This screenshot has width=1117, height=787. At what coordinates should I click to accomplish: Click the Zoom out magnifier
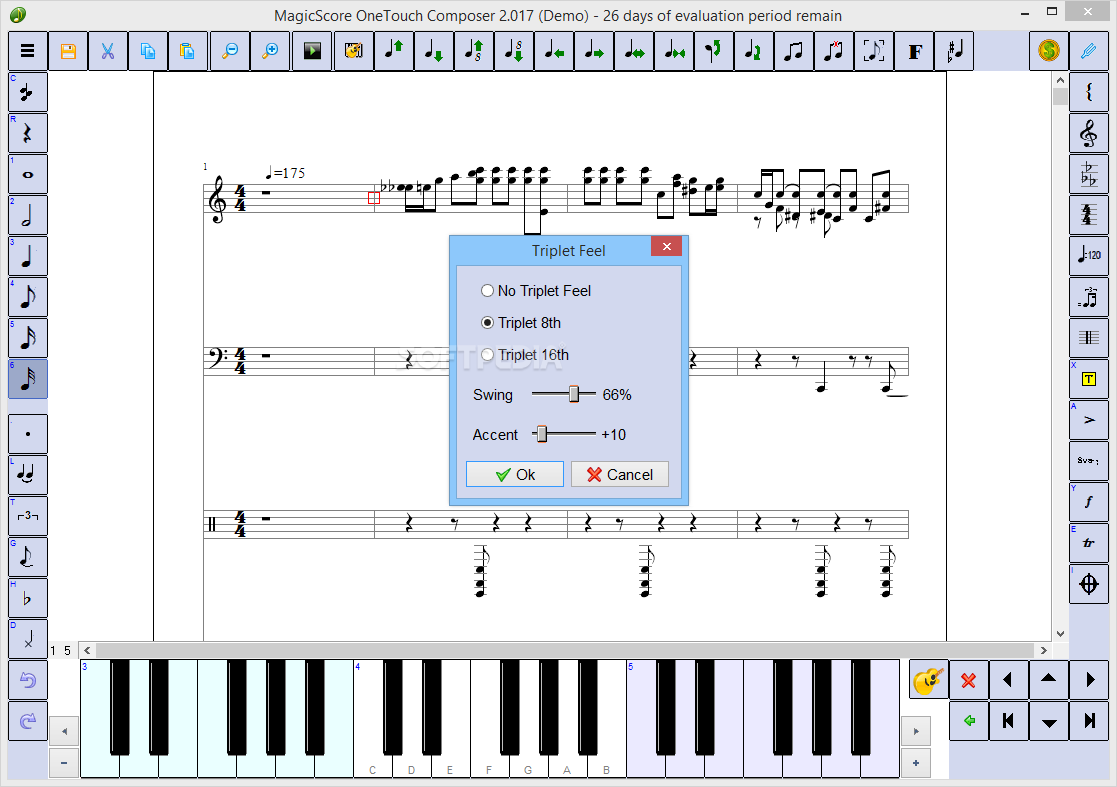pyautogui.click(x=229, y=51)
